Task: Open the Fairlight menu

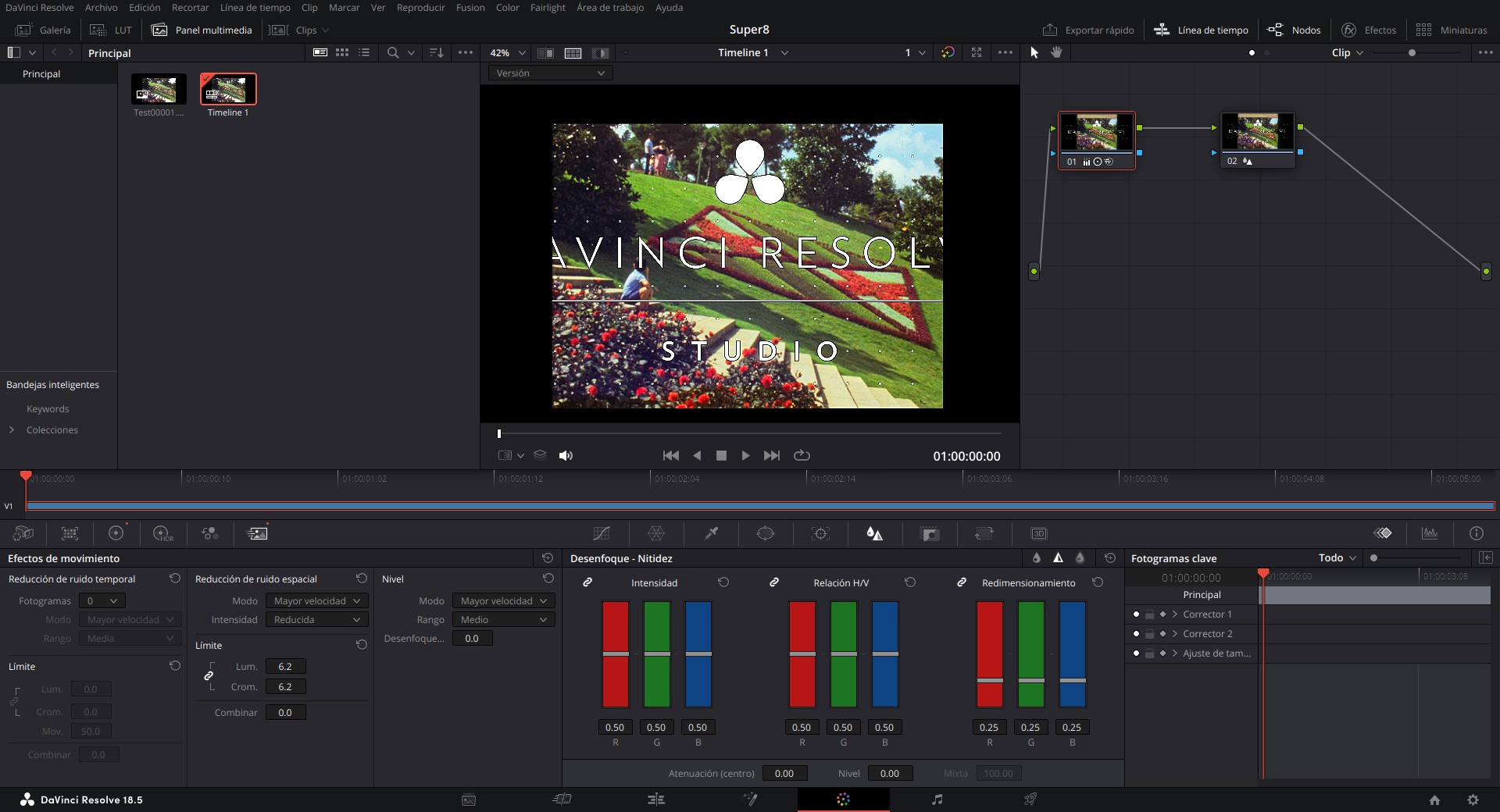Action: pos(548,7)
